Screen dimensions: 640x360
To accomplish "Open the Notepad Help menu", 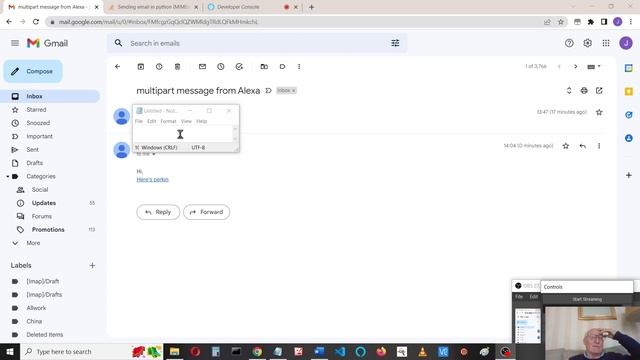I will pyautogui.click(x=202, y=121).
